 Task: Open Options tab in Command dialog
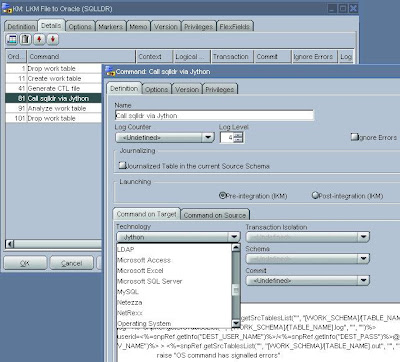[156, 89]
